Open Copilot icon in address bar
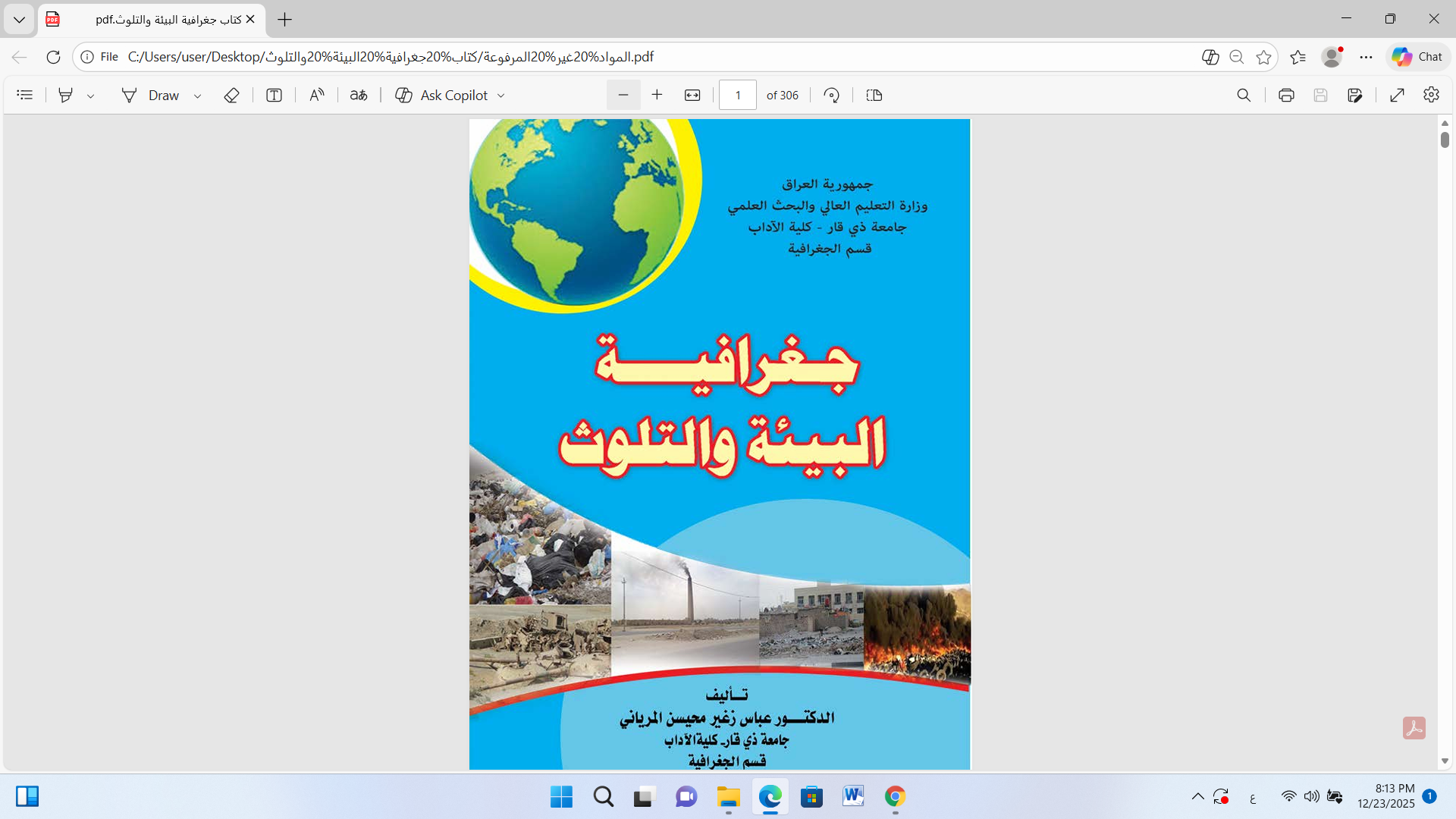1456x819 pixels. point(1210,57)
